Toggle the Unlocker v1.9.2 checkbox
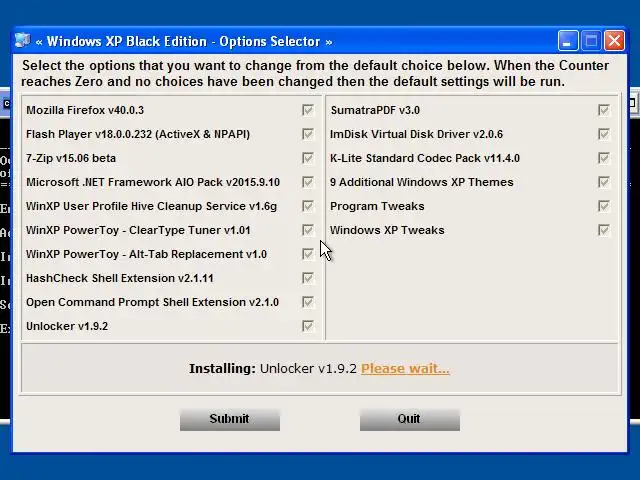The height and width of the screenshot is (480, 640). 308,326
